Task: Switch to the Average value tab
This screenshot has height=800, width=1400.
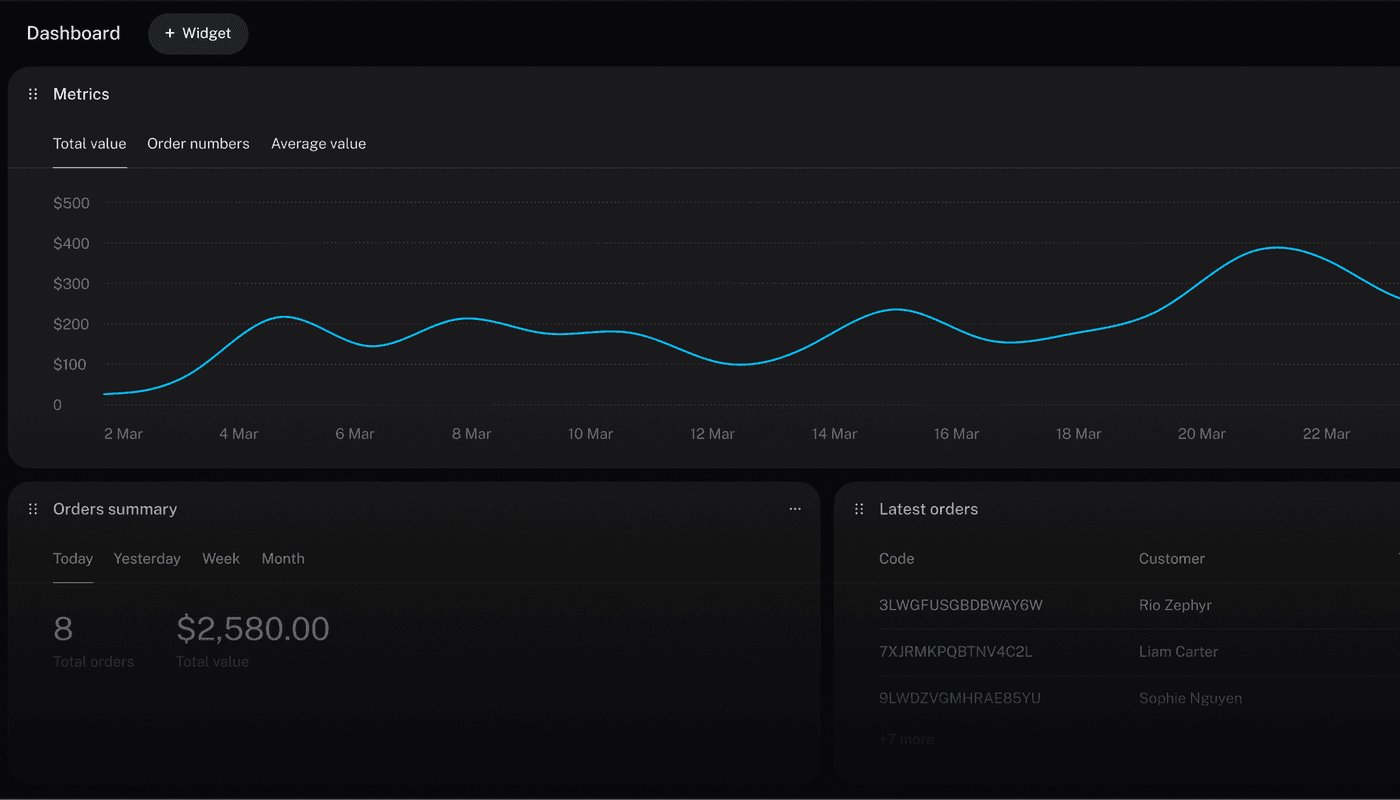Action: pos(318,144)
